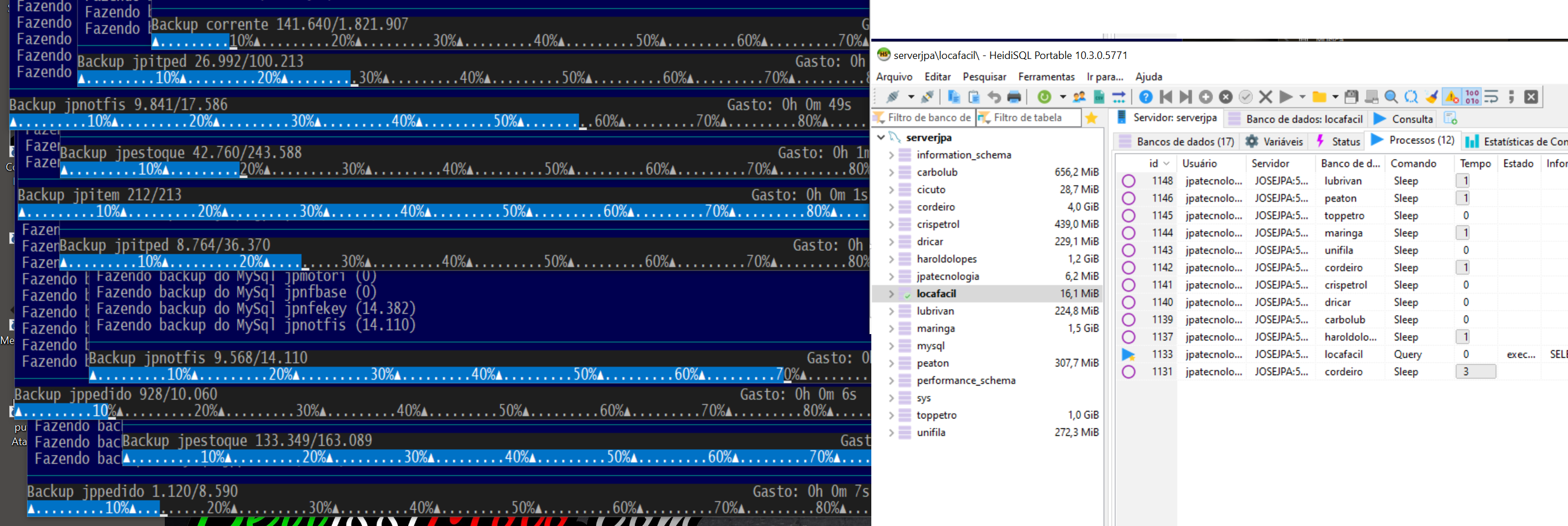Click the Paste icon in HeidiSQL toolbar
This screenshot has width=1568, height=526.
974,97
